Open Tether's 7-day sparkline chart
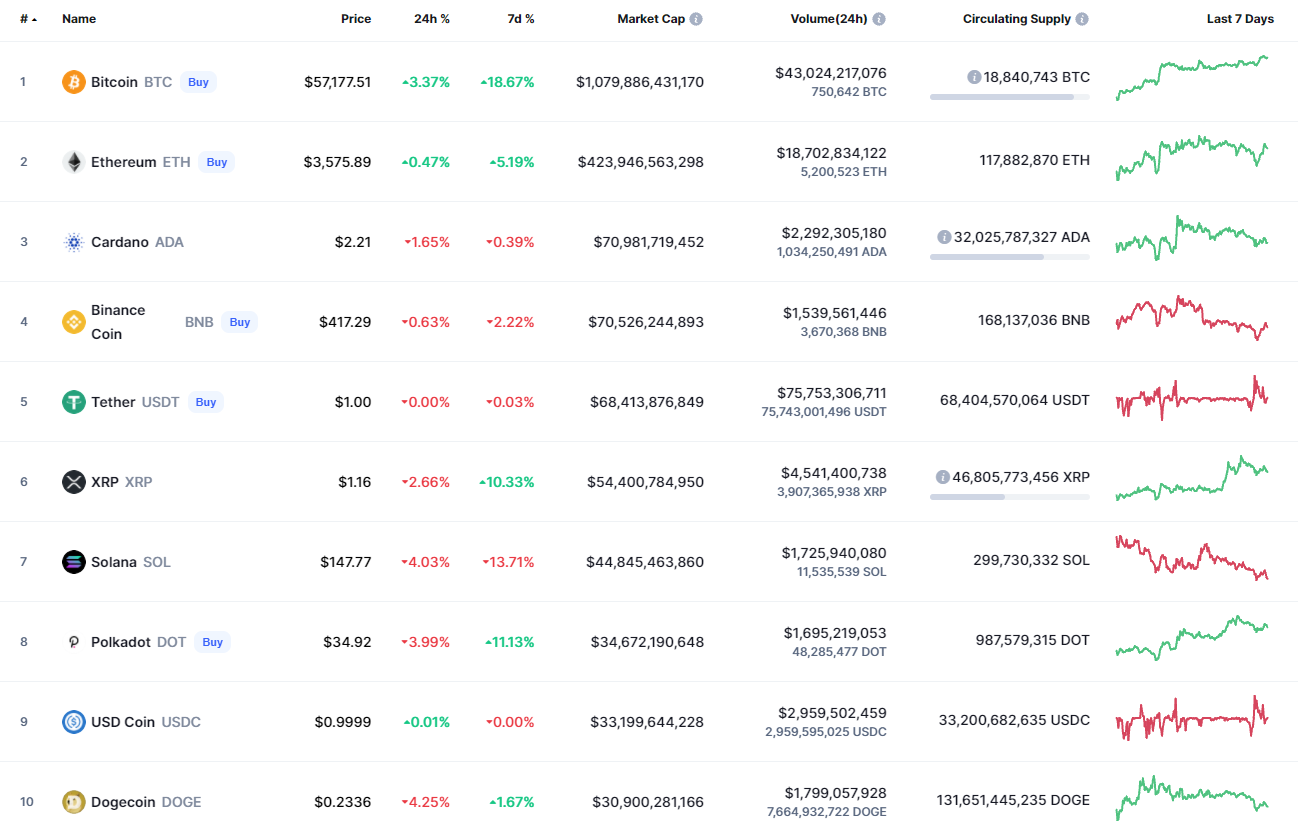The image size is (1298, 837). pyautogui.click(x=1192, y=398)
